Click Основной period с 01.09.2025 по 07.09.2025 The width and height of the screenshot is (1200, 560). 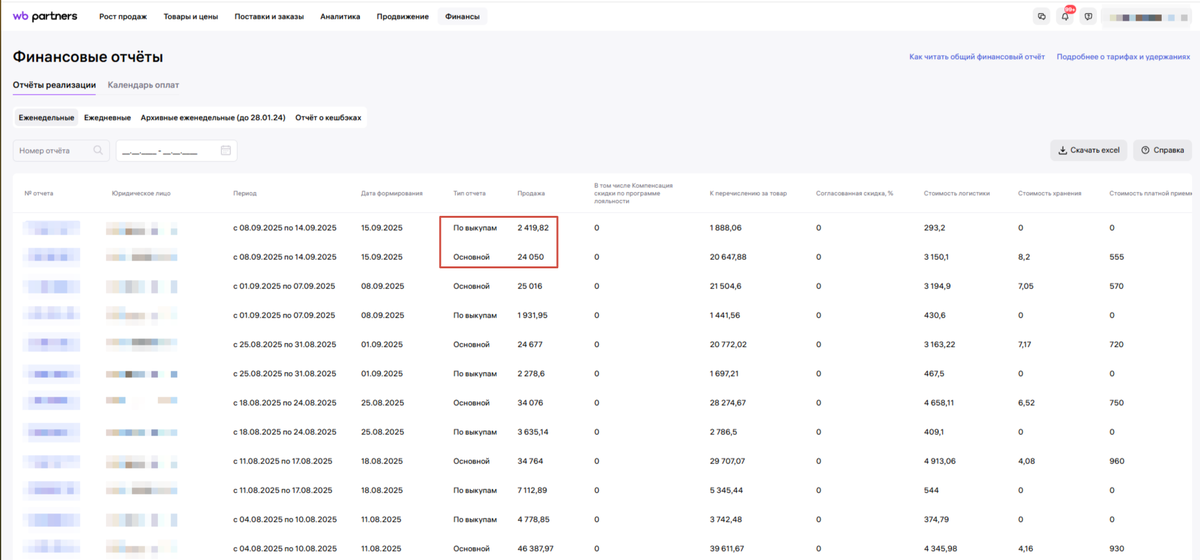pyautogui.click(x=285, y=286)
